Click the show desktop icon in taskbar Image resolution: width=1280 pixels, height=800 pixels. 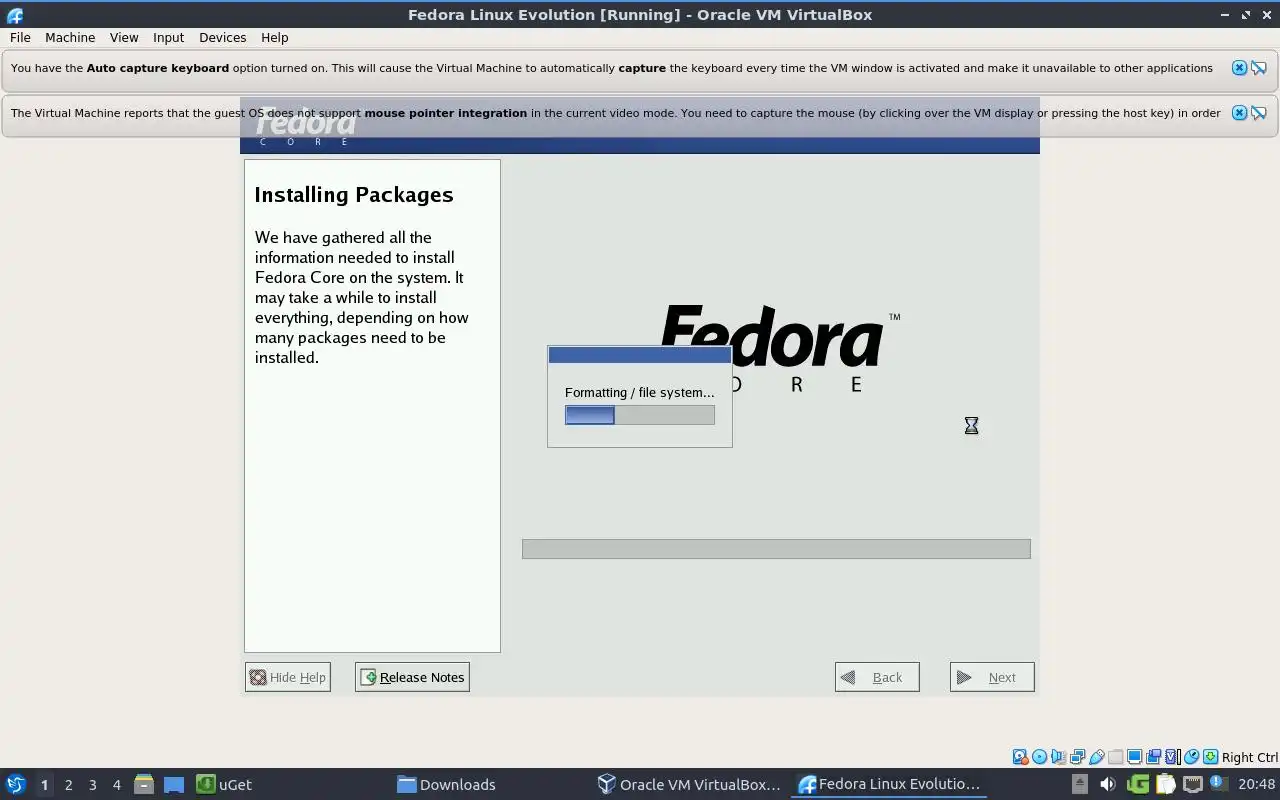pos(174,784)
